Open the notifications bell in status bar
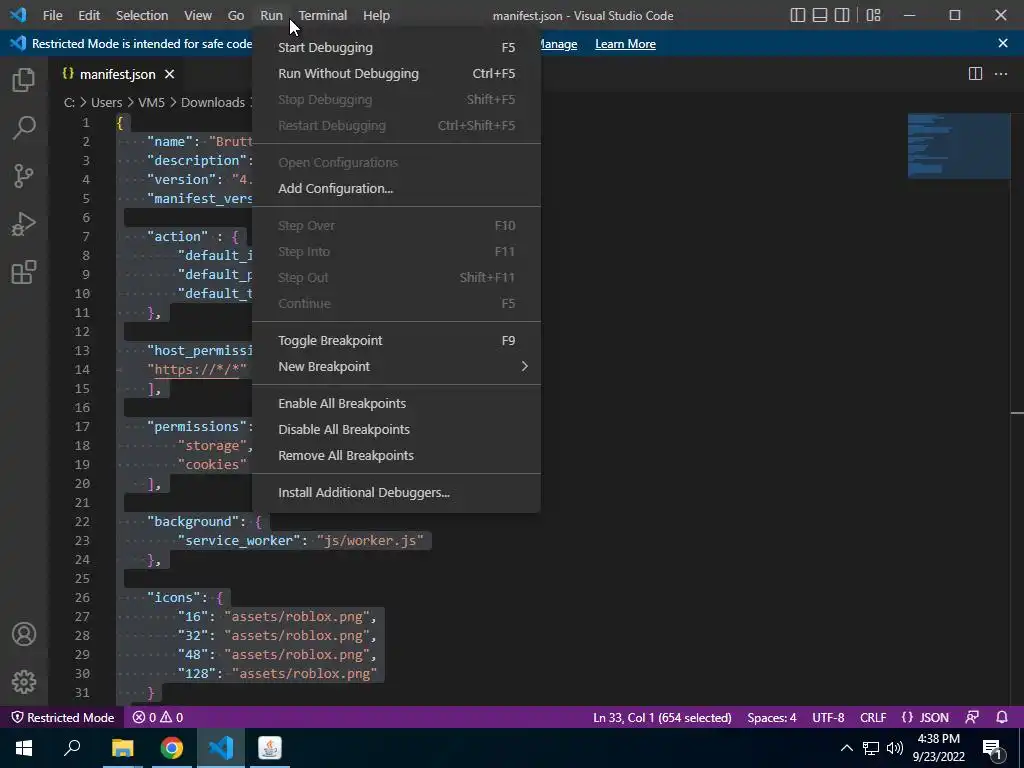 click(x=1002, y=717)
